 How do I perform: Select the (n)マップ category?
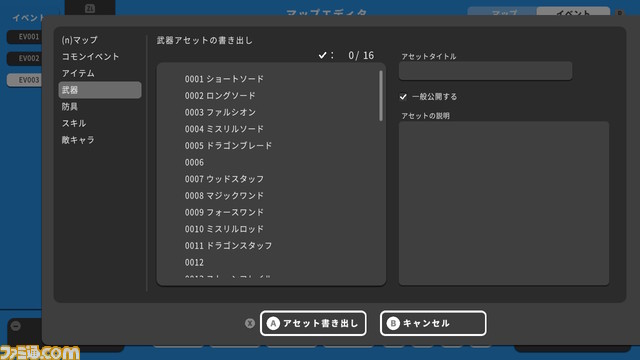80,40
